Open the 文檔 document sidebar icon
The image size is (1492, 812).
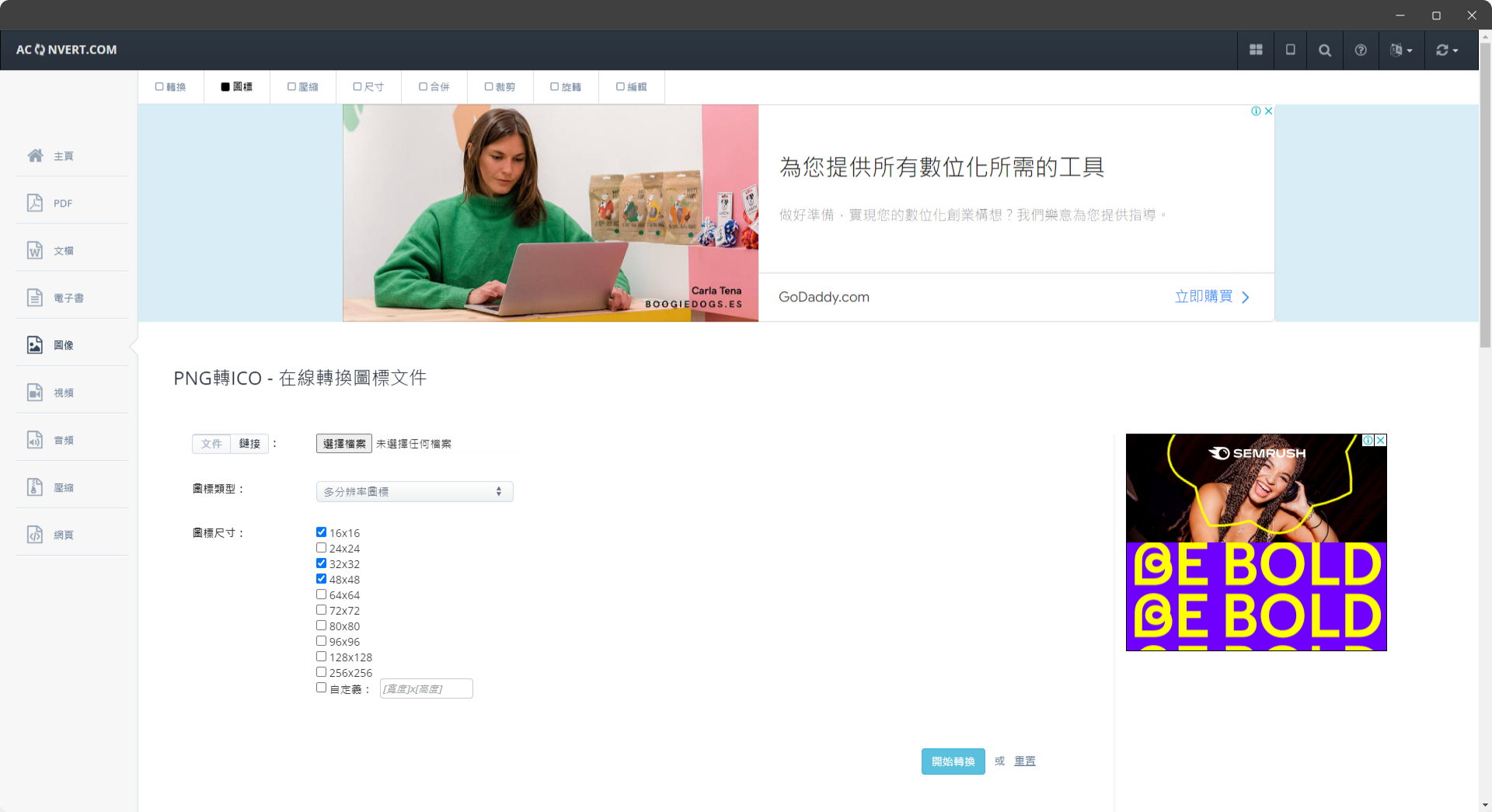click(35, 250)
